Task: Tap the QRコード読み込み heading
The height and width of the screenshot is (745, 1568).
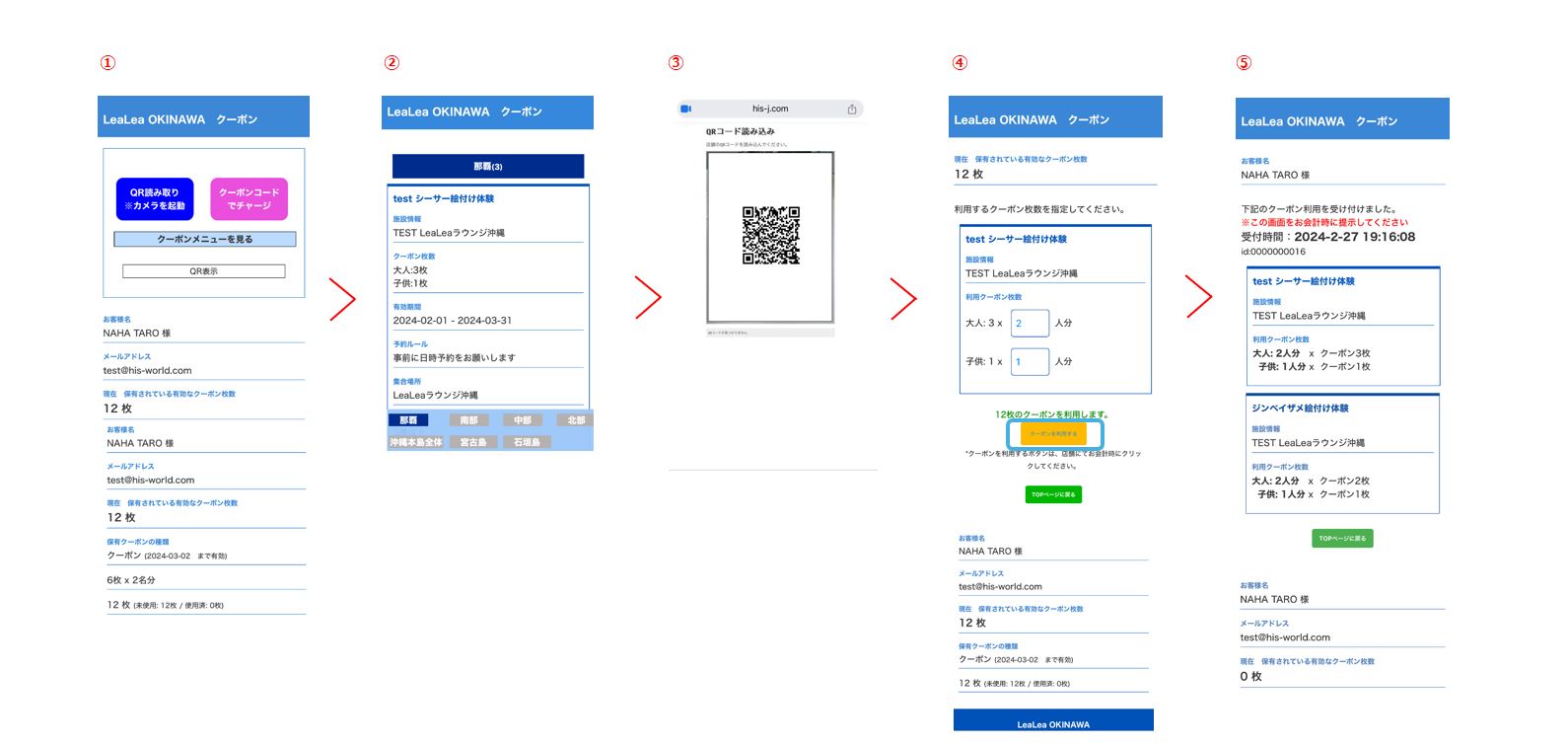Action: pyautogui.click(x=741, y=131)
